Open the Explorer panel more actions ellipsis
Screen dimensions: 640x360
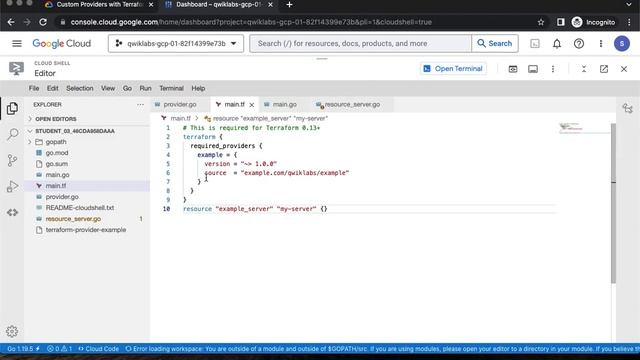coord(140,104)
